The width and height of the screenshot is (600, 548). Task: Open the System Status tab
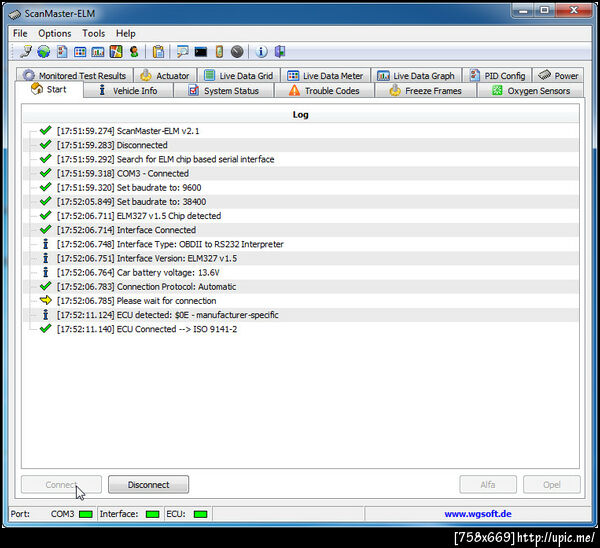(224, 91)
